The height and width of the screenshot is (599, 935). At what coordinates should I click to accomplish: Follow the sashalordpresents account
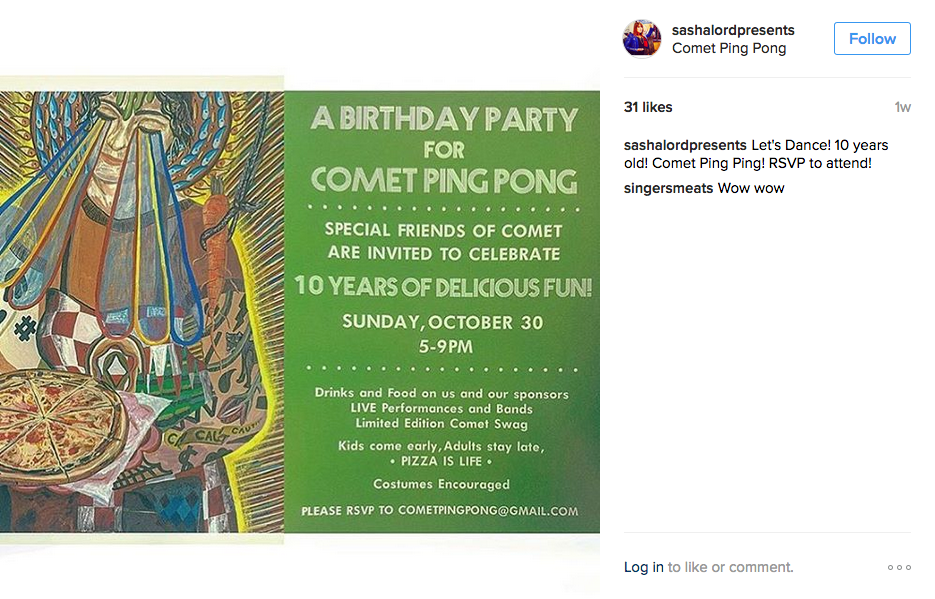pos(872,39)
